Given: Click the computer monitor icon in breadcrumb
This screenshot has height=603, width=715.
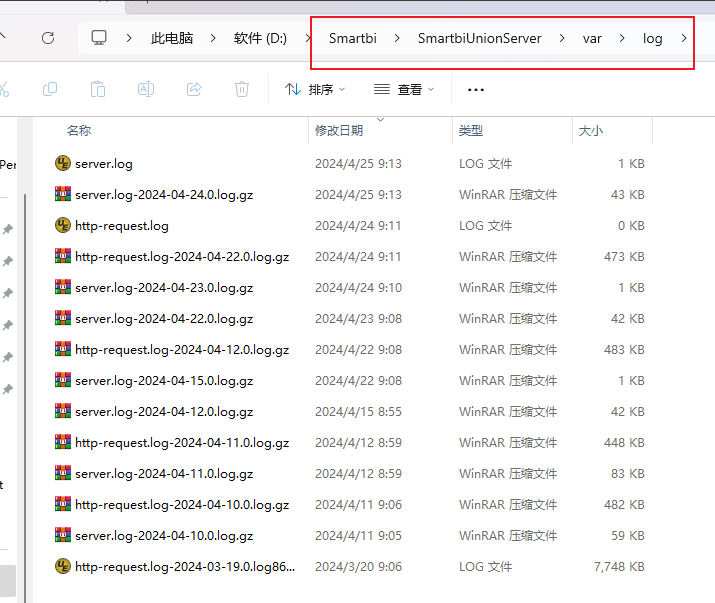Looking at the screenshot, I should coord(99,37).
